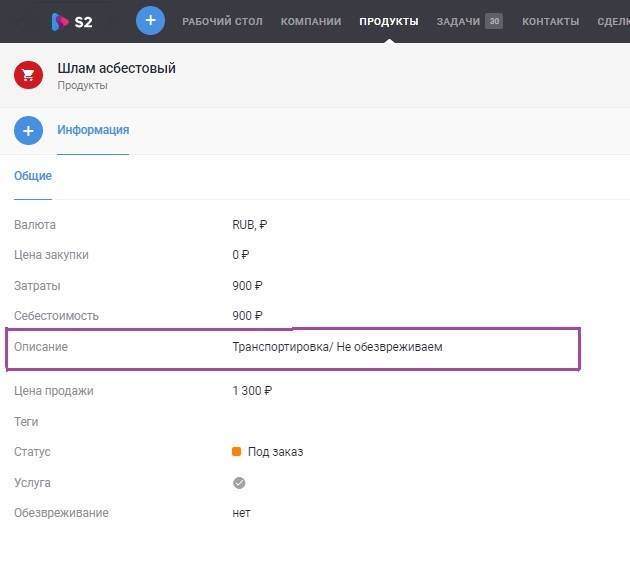
Task: Select the Продукты menu item
Action: (x=389, y=22)
